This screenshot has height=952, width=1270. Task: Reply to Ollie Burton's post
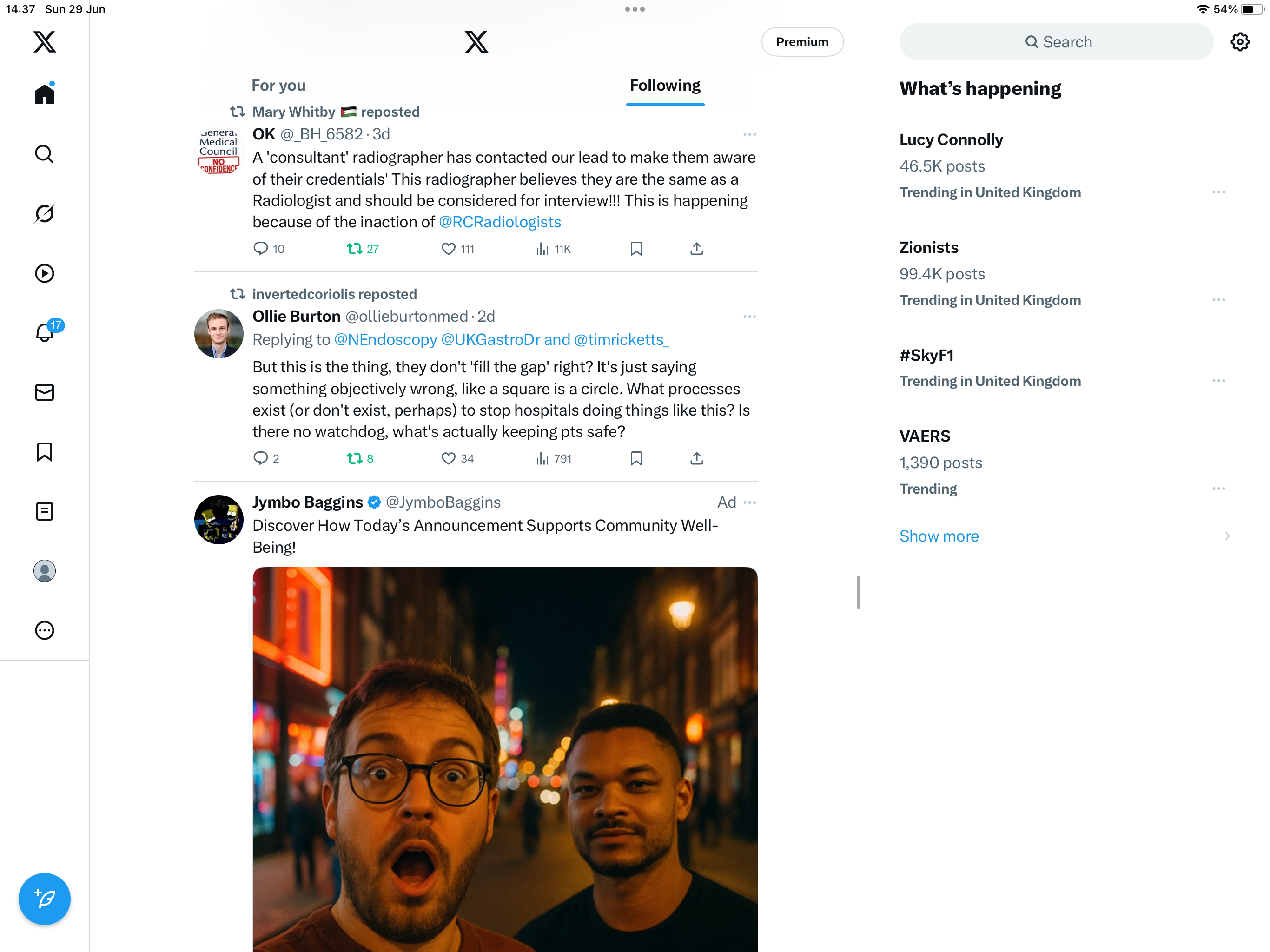pos(266,458)
